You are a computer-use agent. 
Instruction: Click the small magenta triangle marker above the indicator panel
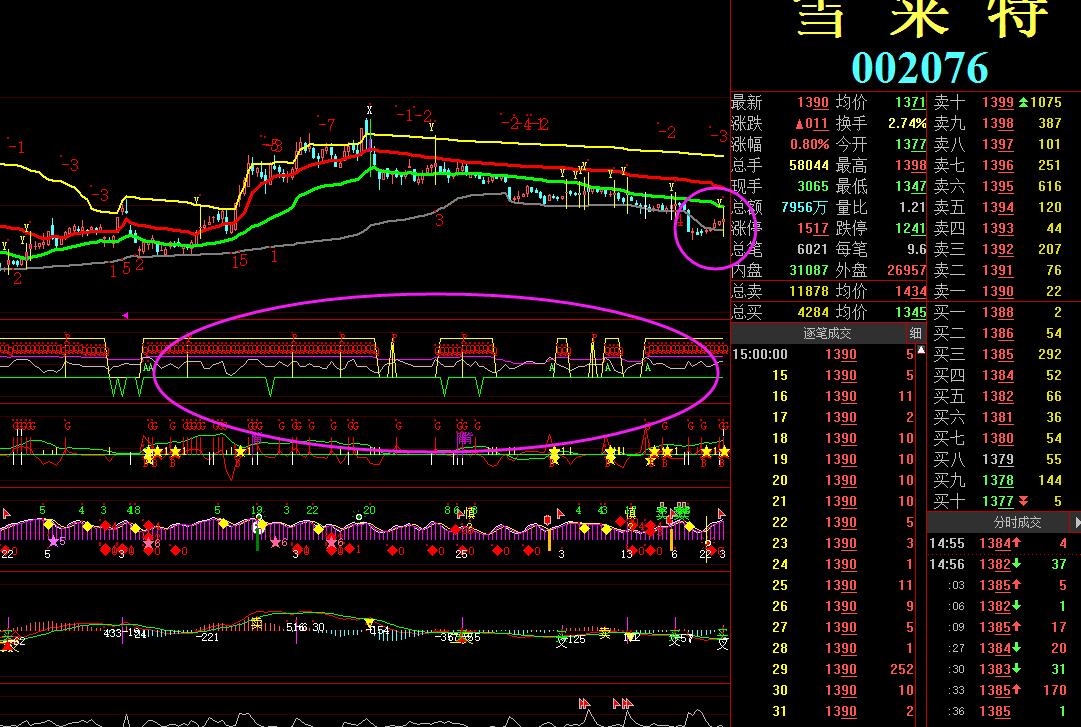click(x=125, y=316)
